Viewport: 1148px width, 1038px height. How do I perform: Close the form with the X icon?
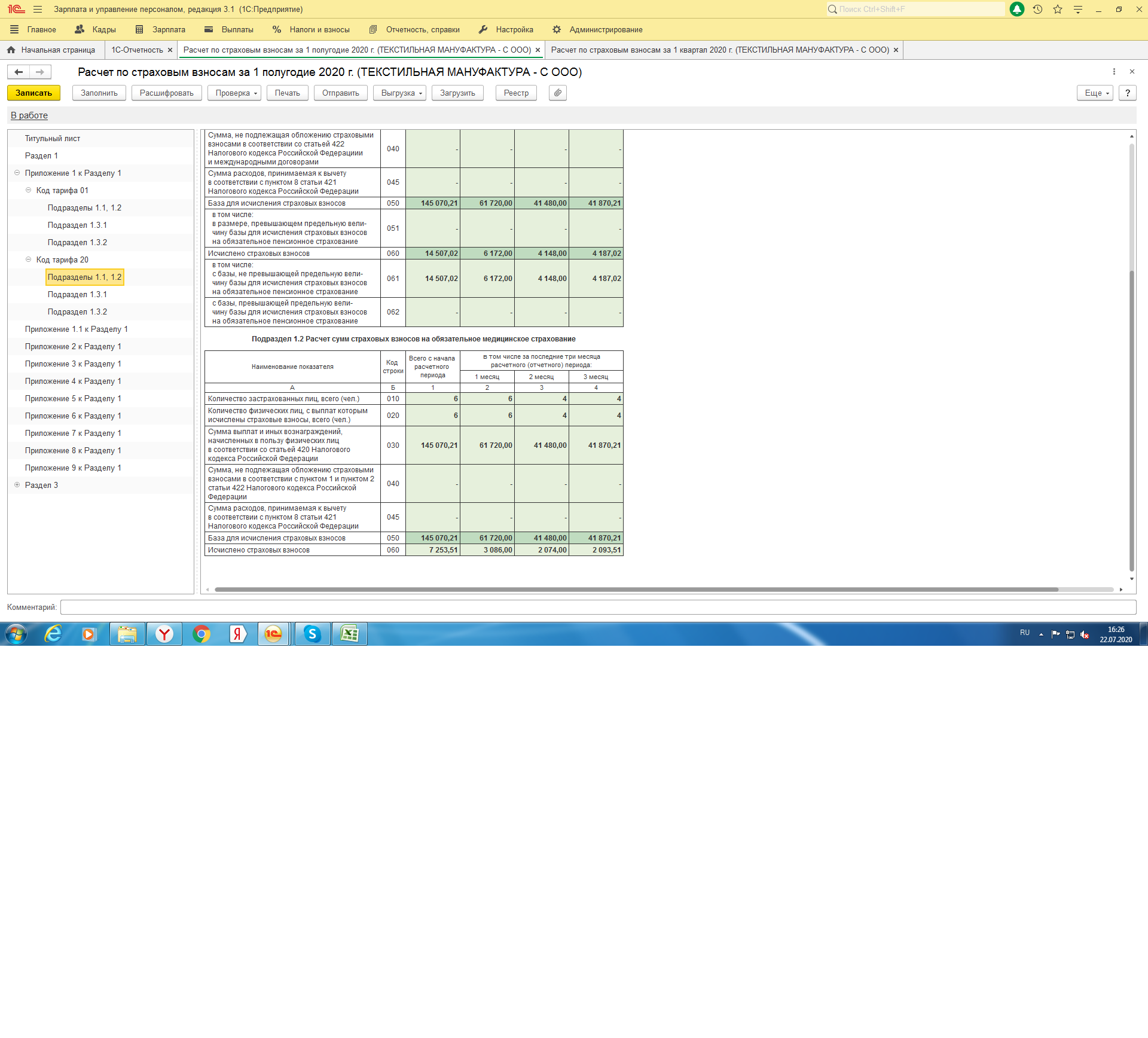1132,72
